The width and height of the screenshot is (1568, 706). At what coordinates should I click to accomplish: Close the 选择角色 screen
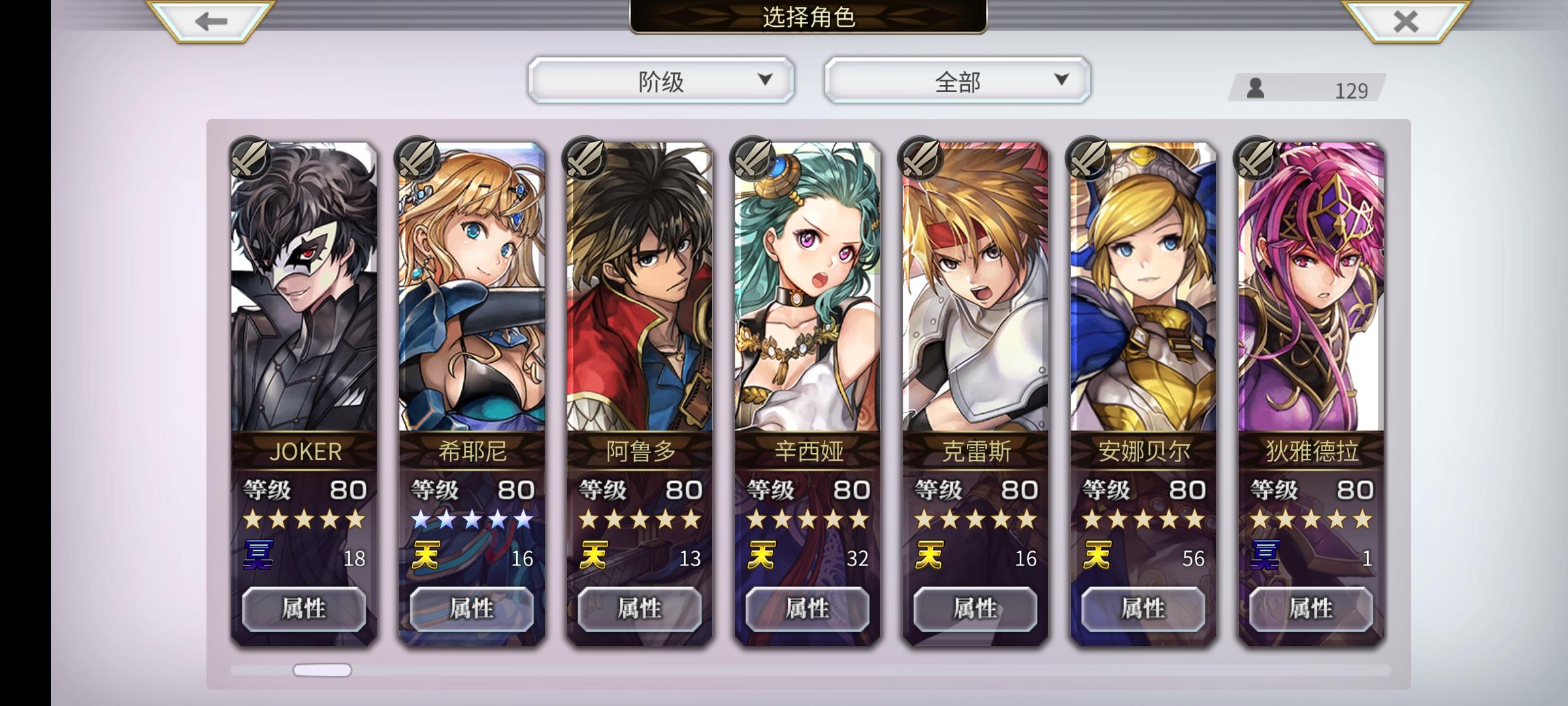[x=1406, y=21]
